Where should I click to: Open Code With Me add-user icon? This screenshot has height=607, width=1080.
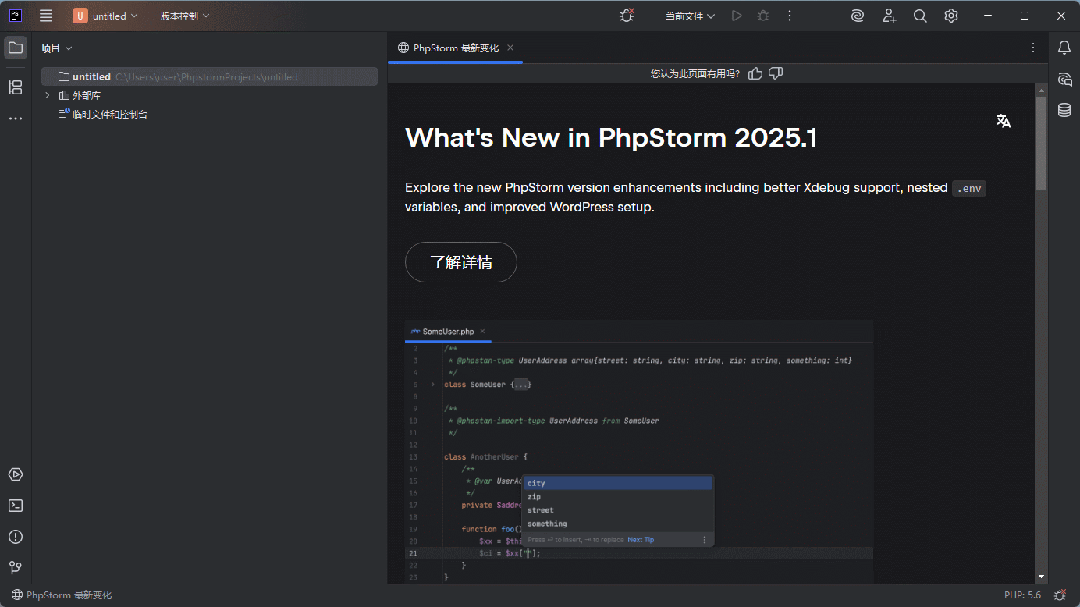point(889,15)
